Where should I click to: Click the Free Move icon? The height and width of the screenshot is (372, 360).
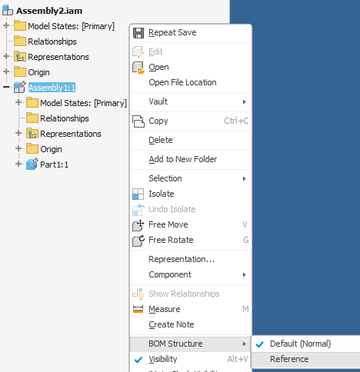[x=138, y=225]
